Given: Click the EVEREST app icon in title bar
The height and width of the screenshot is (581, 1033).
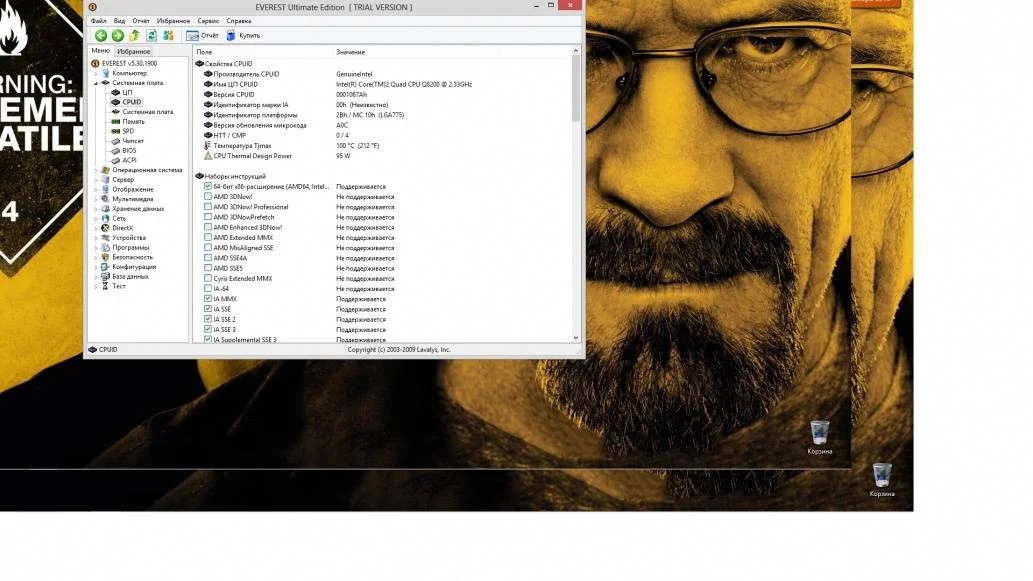Looking at the screenshot, I should coord(92,7).
